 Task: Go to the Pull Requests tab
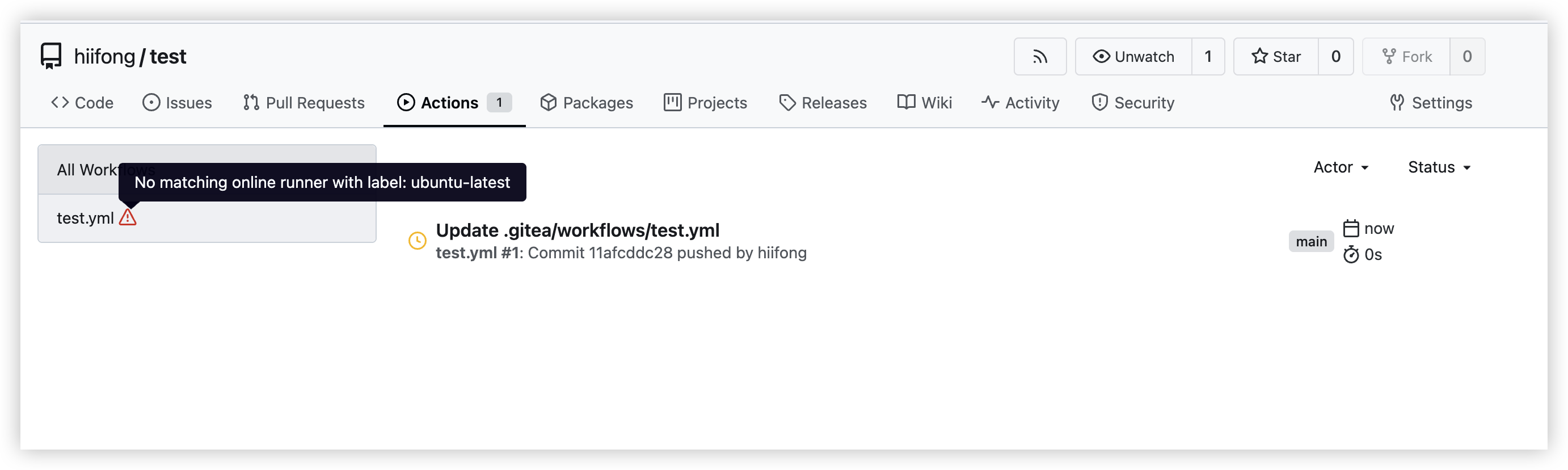coord(304,103)
